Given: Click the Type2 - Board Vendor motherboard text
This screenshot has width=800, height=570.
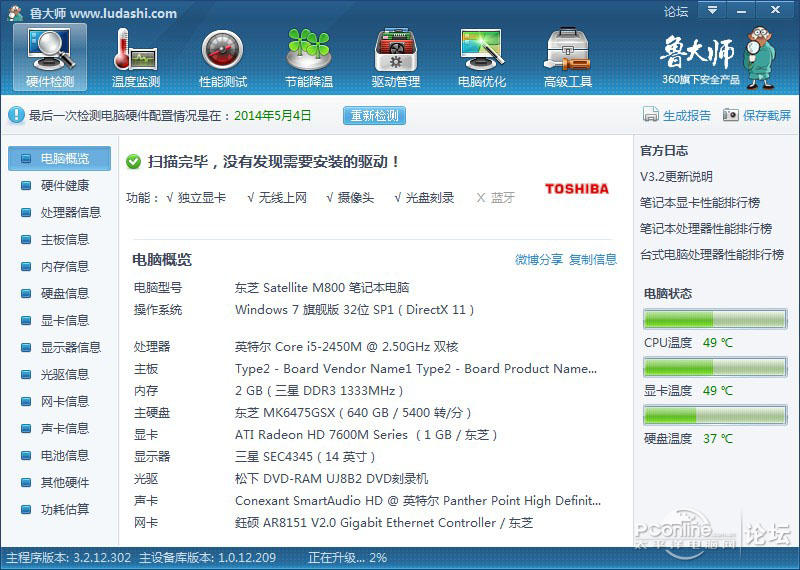Looking at the screenshot, I should tap(416, 368).
